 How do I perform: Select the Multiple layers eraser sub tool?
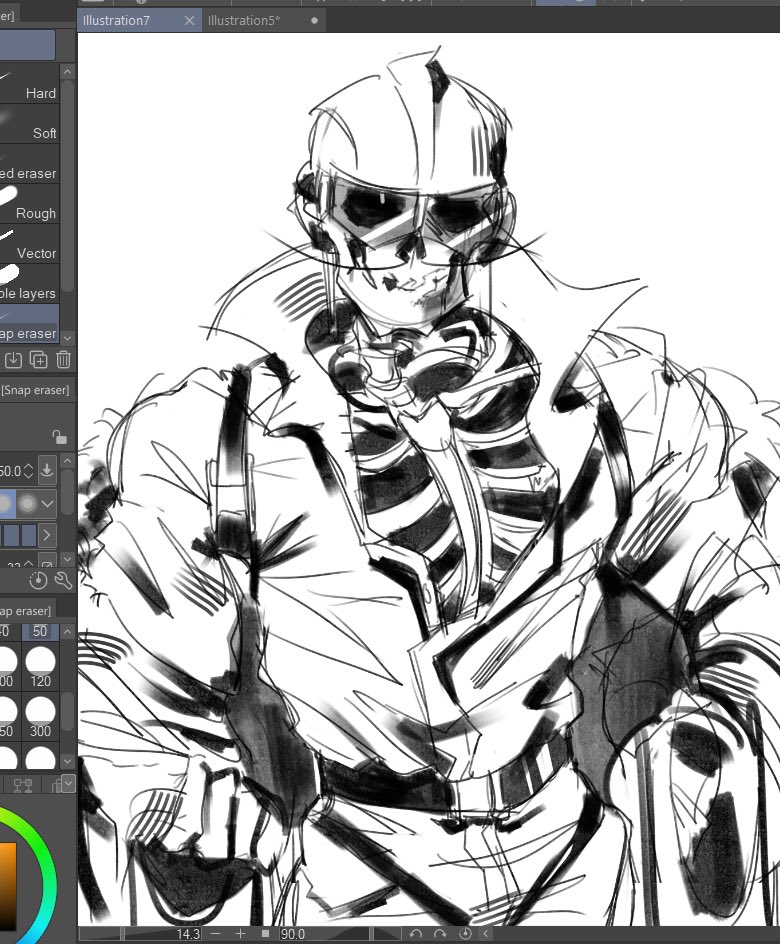coord(29,284)
